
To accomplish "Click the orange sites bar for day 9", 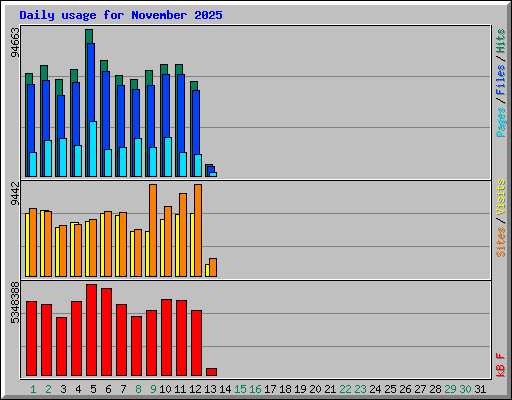I will click(153, 230).
